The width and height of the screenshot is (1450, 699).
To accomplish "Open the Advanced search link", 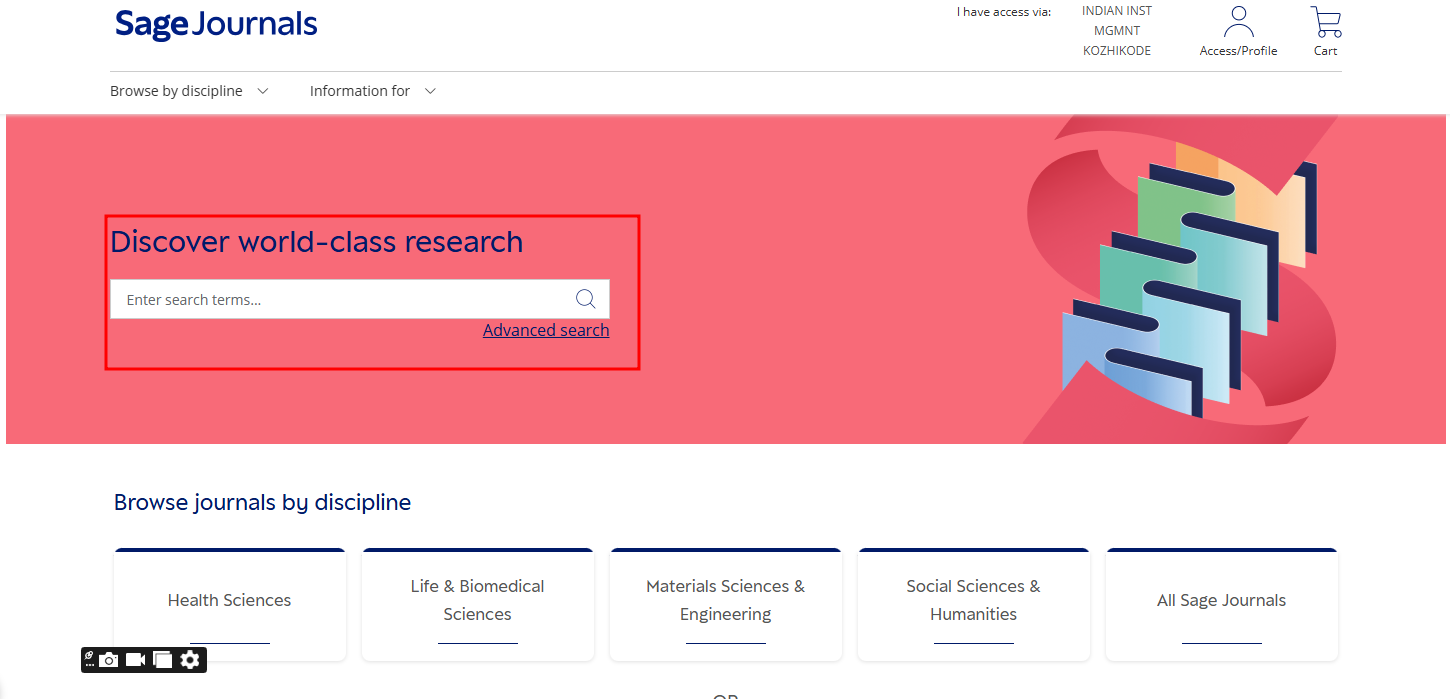I will [545, 330].
